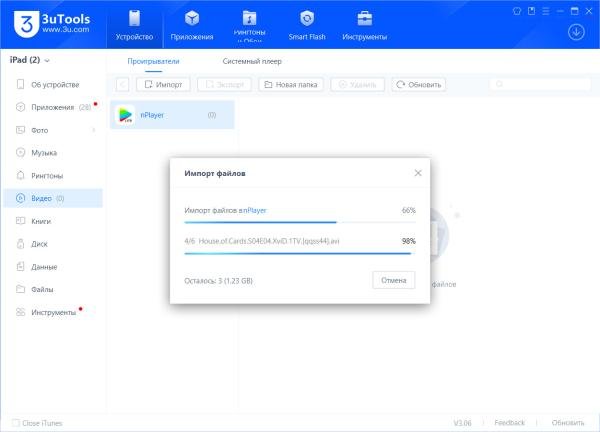Click the Диск USB icon in sidebar

coord(20,244)
